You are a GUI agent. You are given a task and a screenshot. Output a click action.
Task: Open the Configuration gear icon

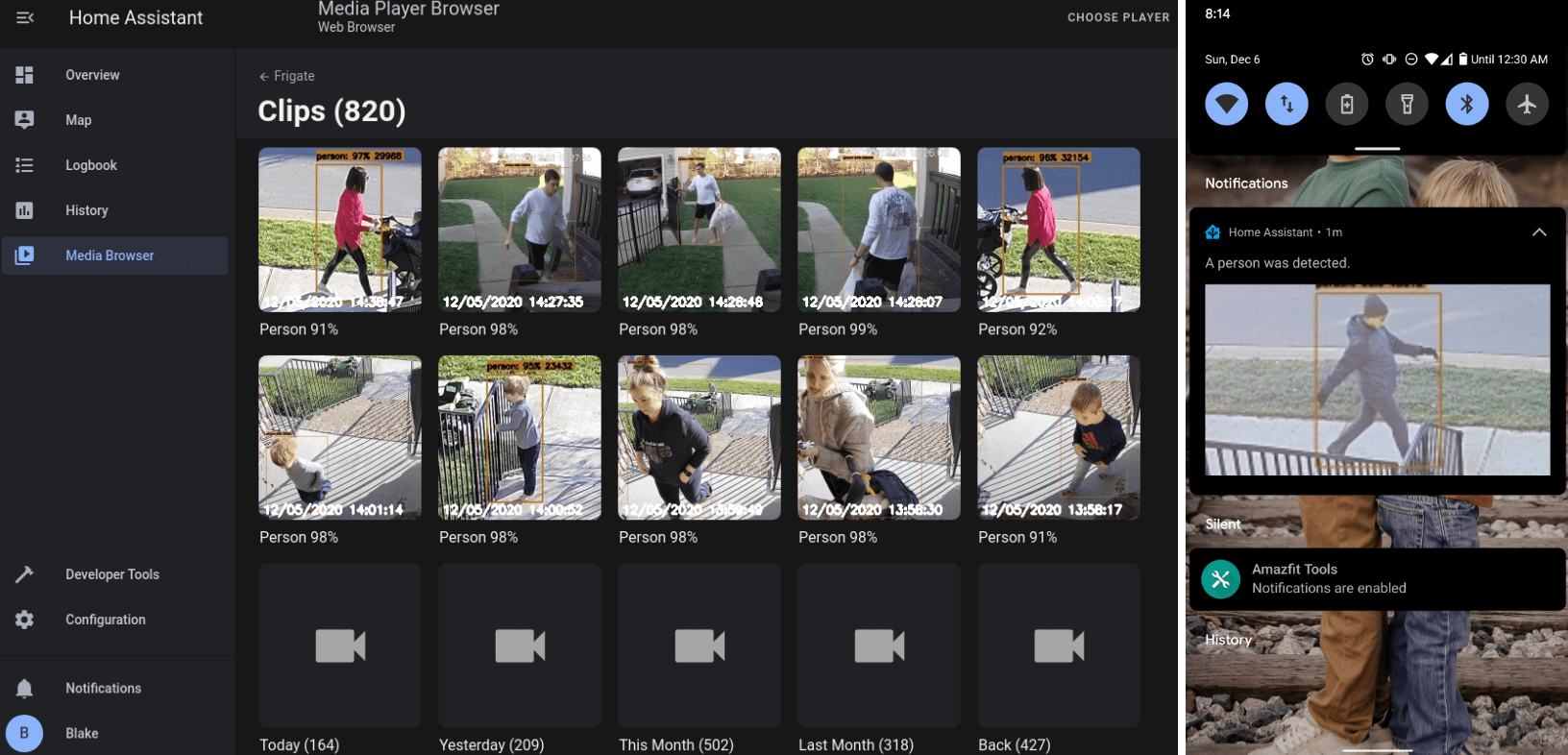tap(25, 620)
